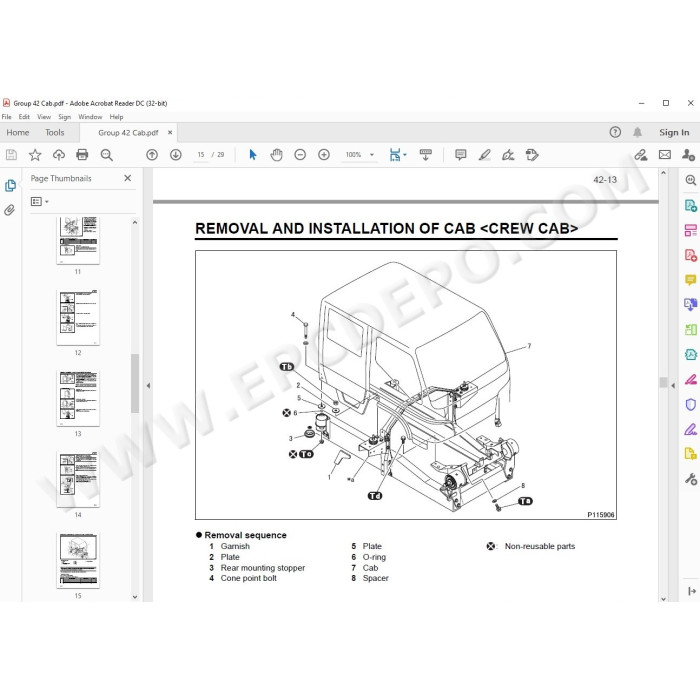The height and width of the screenshot is (700, 700).
Task: Click the Save file icon
Action: click(11, 155)
